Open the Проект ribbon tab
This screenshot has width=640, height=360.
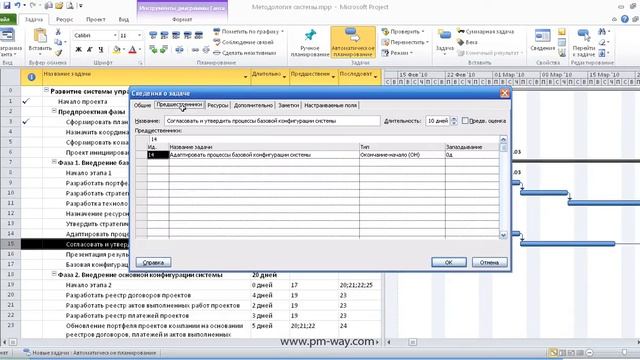[x=96, y=19]
